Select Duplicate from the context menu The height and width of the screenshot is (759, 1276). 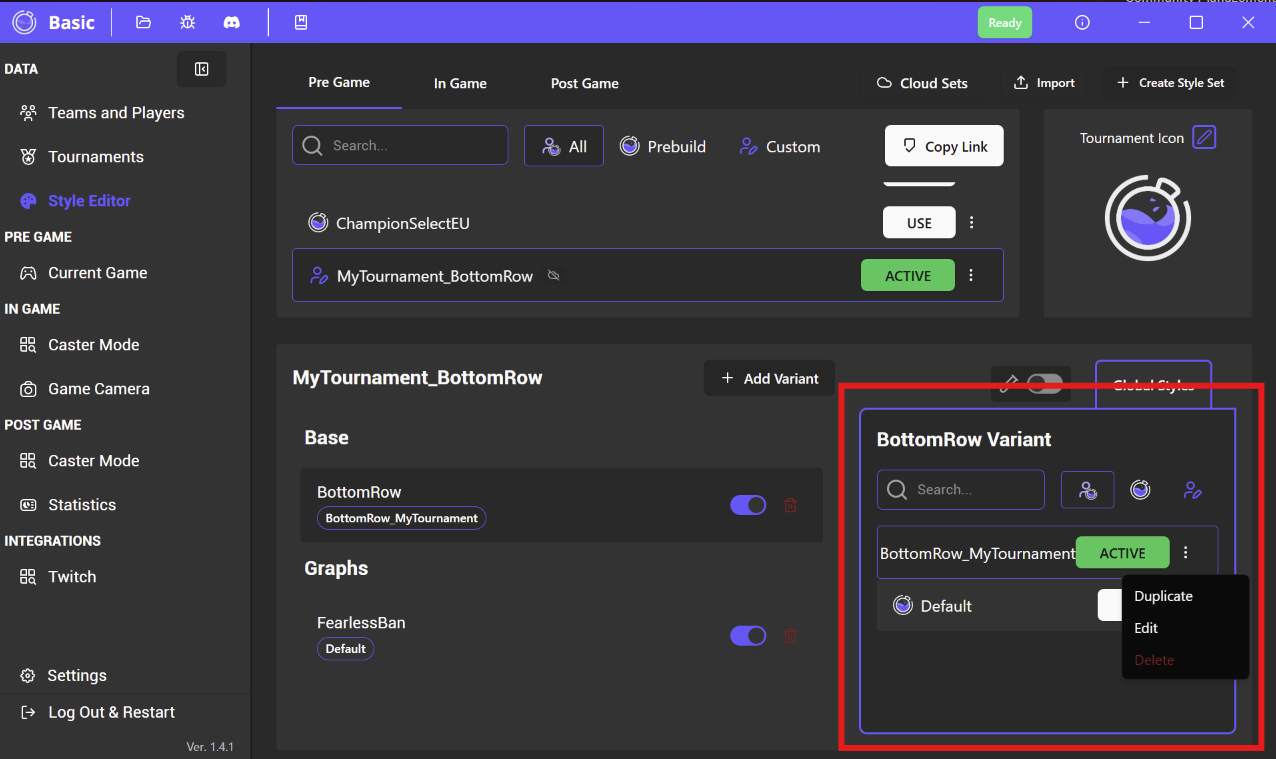point(1163,596)
